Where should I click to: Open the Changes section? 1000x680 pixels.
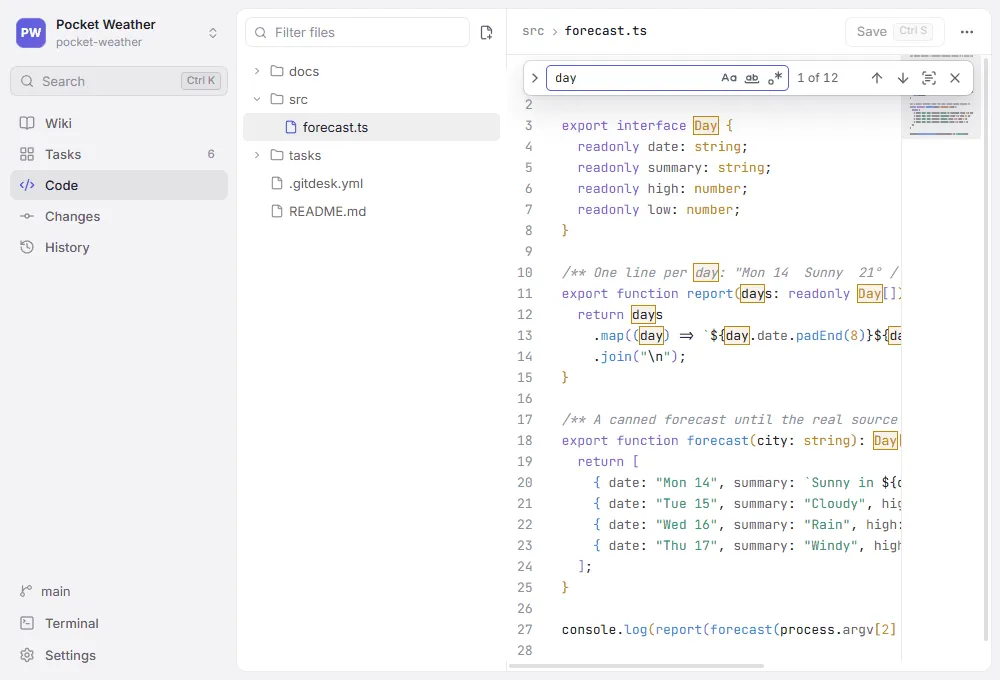pyautogui.click(x=119, y=216)
